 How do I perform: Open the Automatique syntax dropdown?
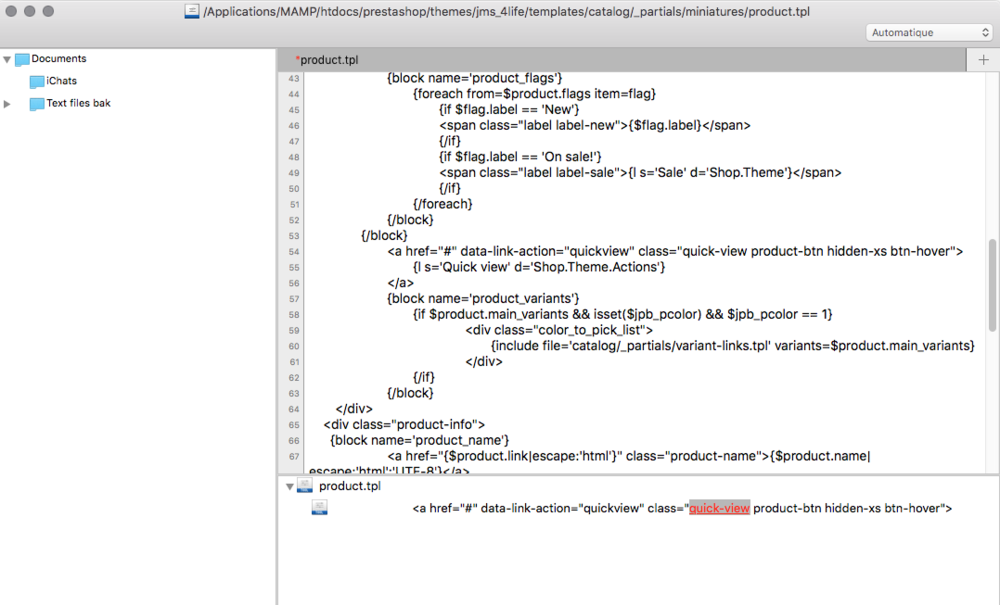coord(929,33)
